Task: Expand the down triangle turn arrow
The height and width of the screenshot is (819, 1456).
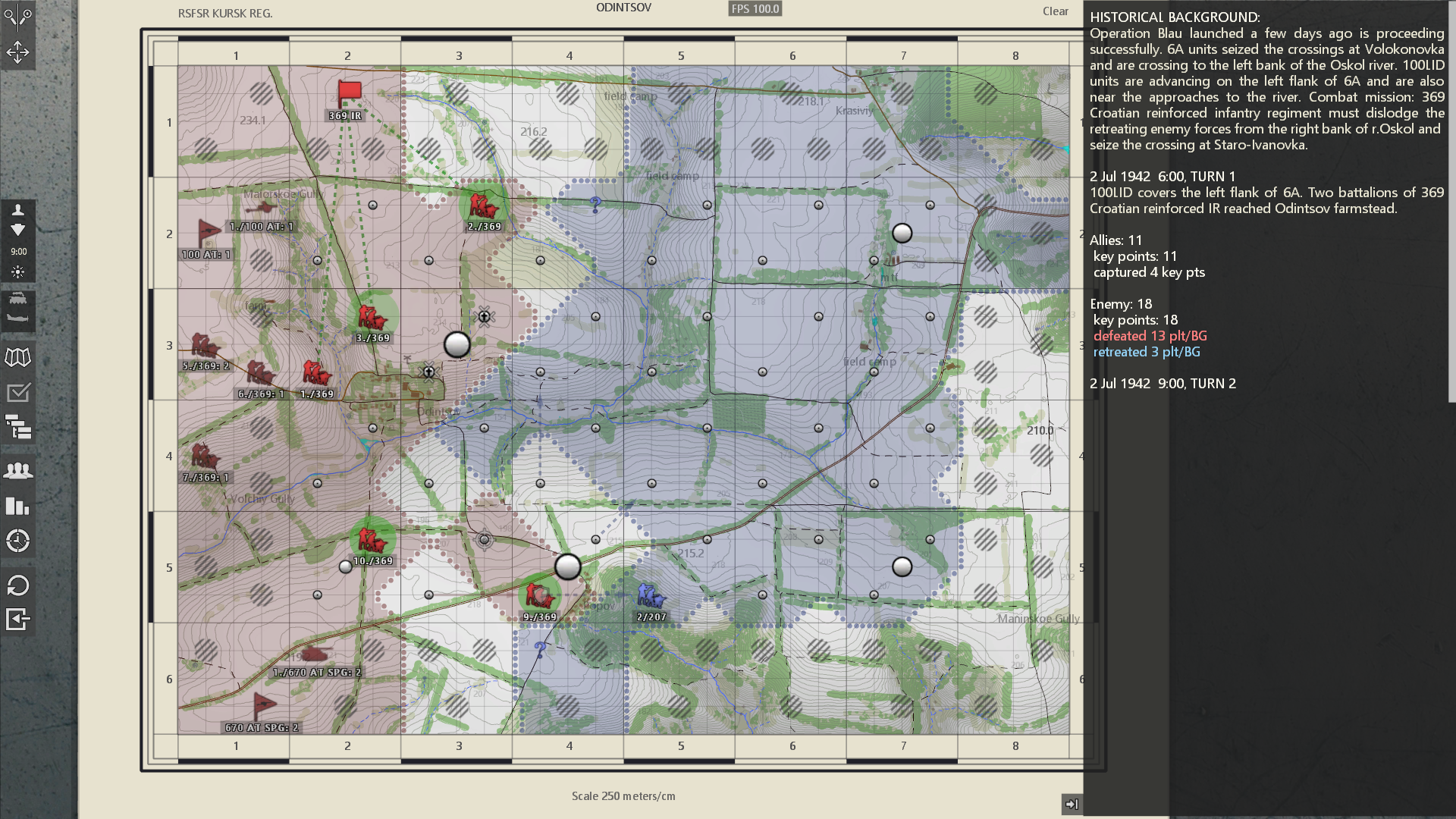Action: 17,230
